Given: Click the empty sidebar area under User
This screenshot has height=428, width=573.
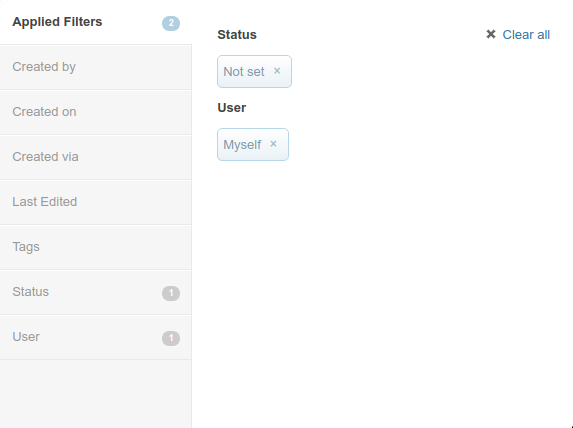Looking at the screenshot, I should 96,394.
